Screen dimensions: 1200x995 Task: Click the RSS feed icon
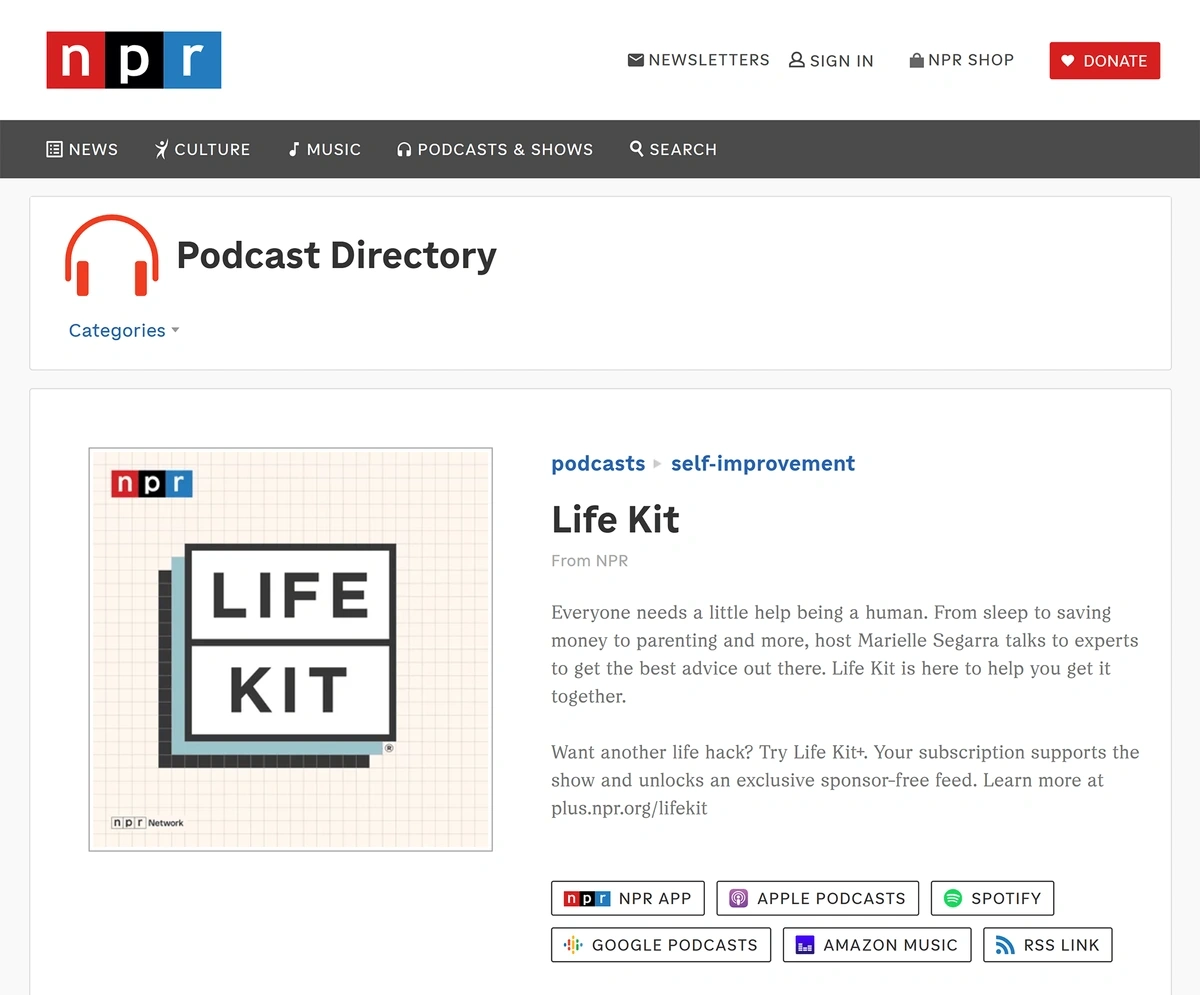1005,945
